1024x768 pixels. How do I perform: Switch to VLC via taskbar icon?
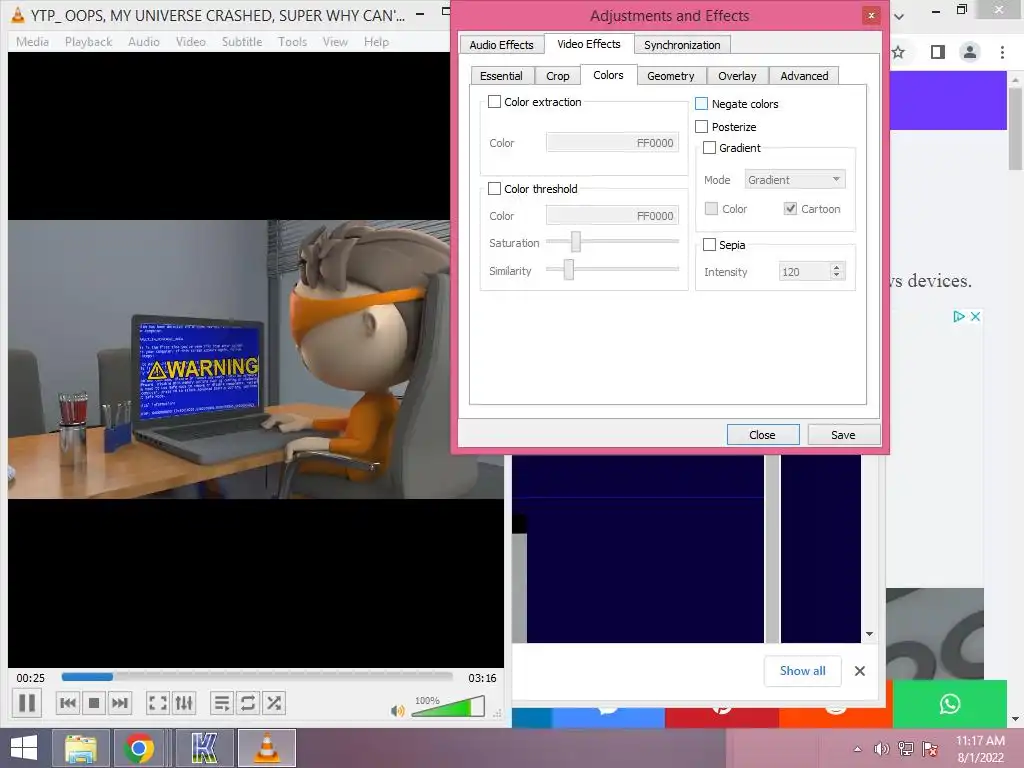tap(267, 748)
